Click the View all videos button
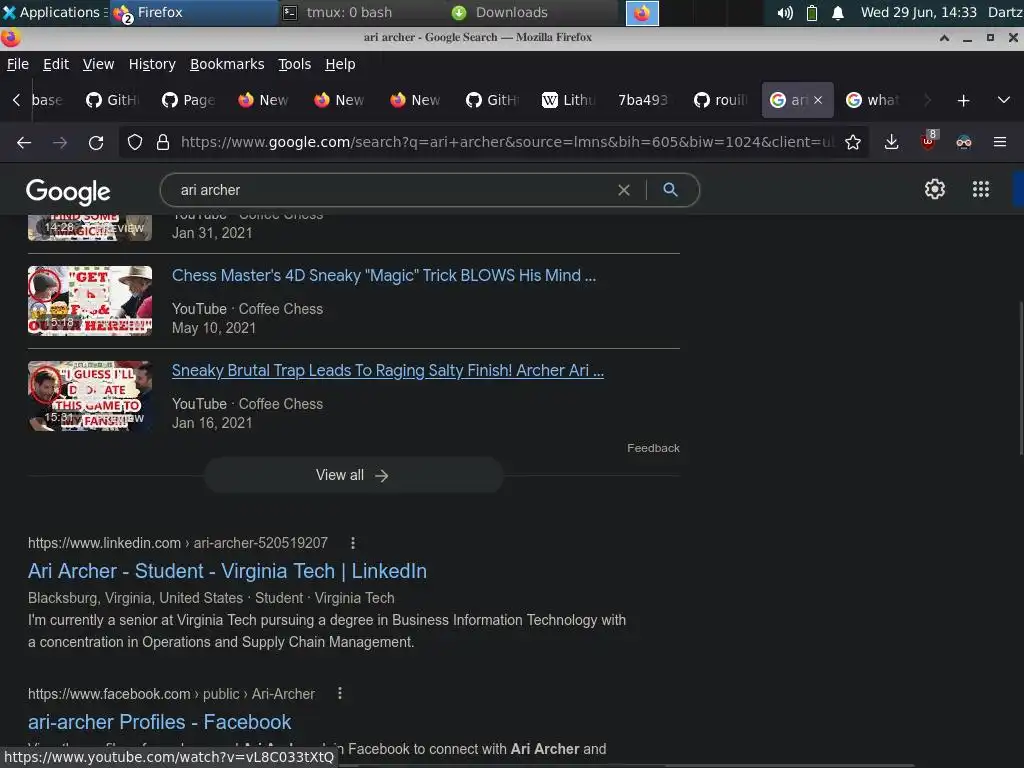 pyautogui.click(x=353, y=475)
